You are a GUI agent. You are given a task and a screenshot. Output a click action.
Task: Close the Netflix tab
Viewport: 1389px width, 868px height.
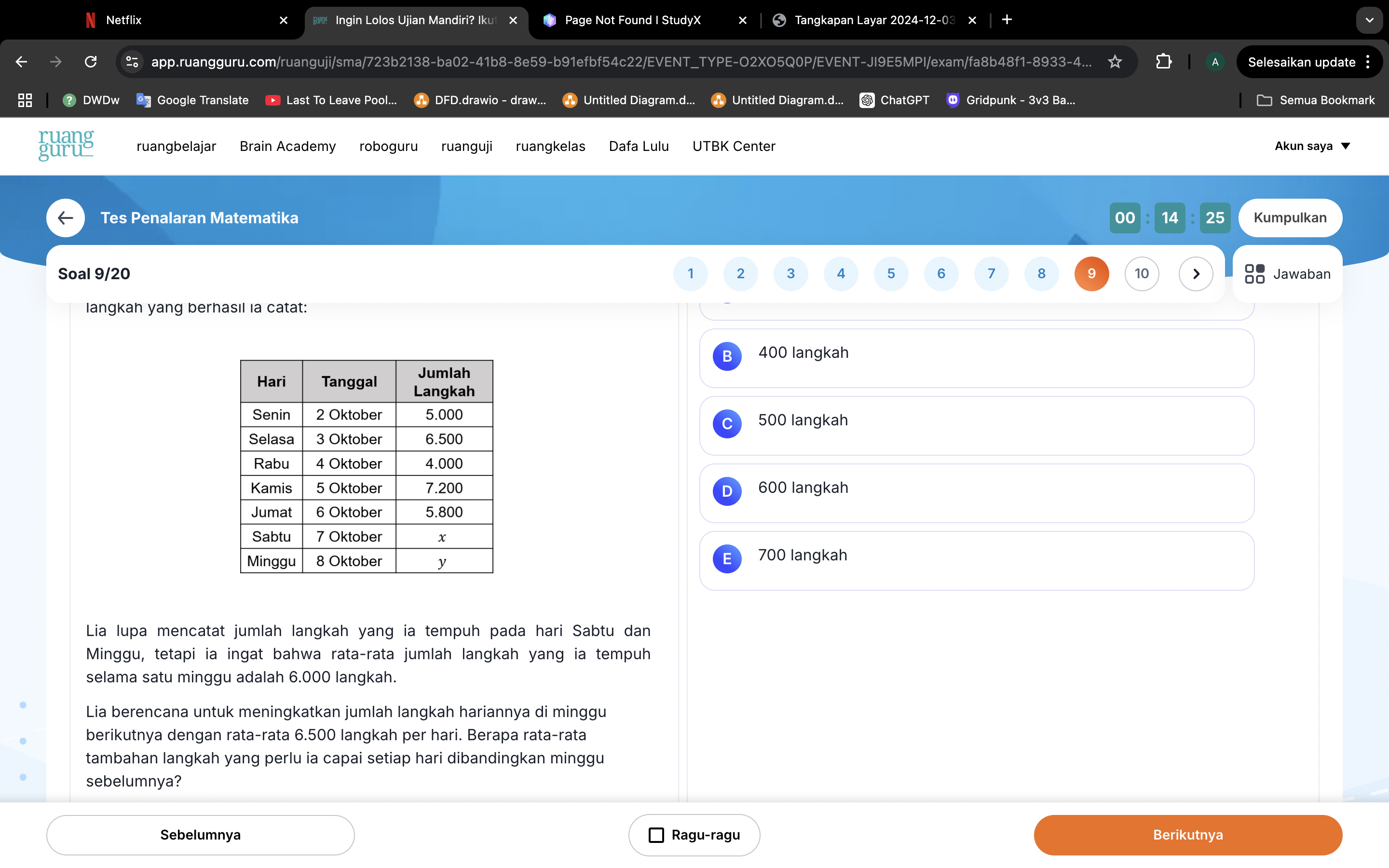284,20
